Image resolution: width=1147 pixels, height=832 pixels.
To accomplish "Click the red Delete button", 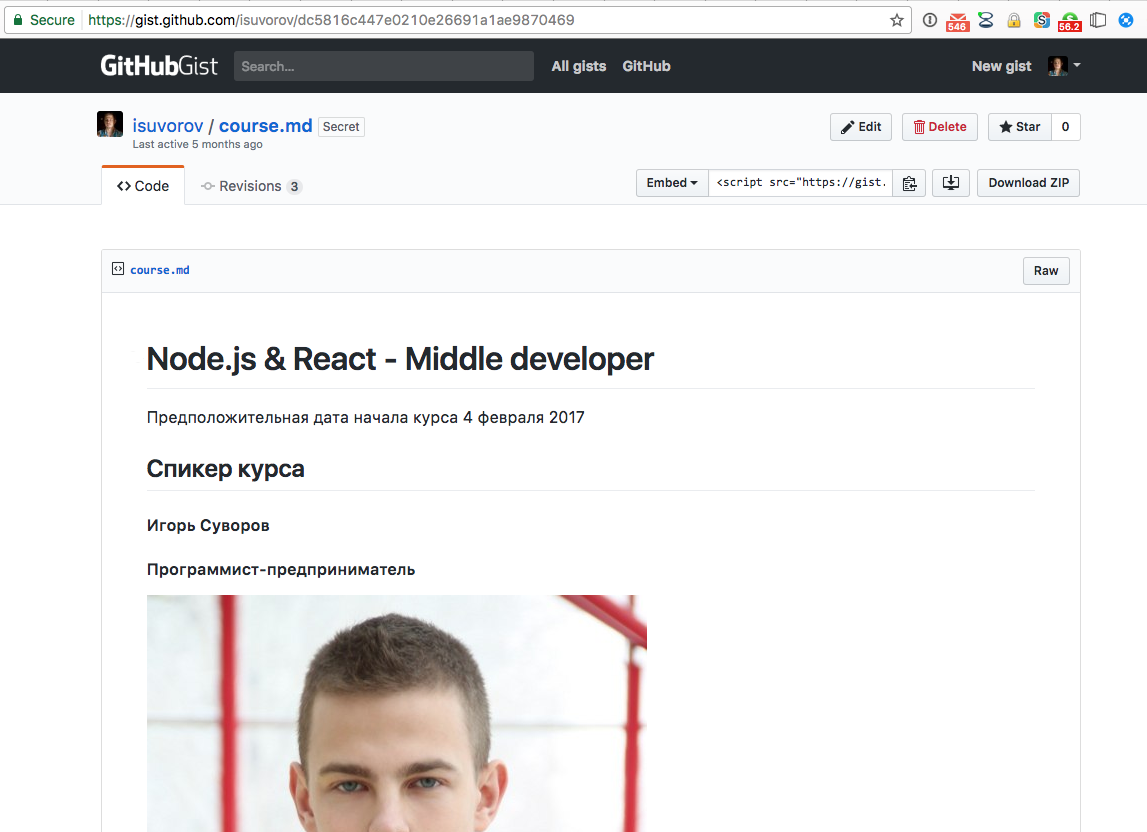I will pyautogui.click(x=940, y=127).
